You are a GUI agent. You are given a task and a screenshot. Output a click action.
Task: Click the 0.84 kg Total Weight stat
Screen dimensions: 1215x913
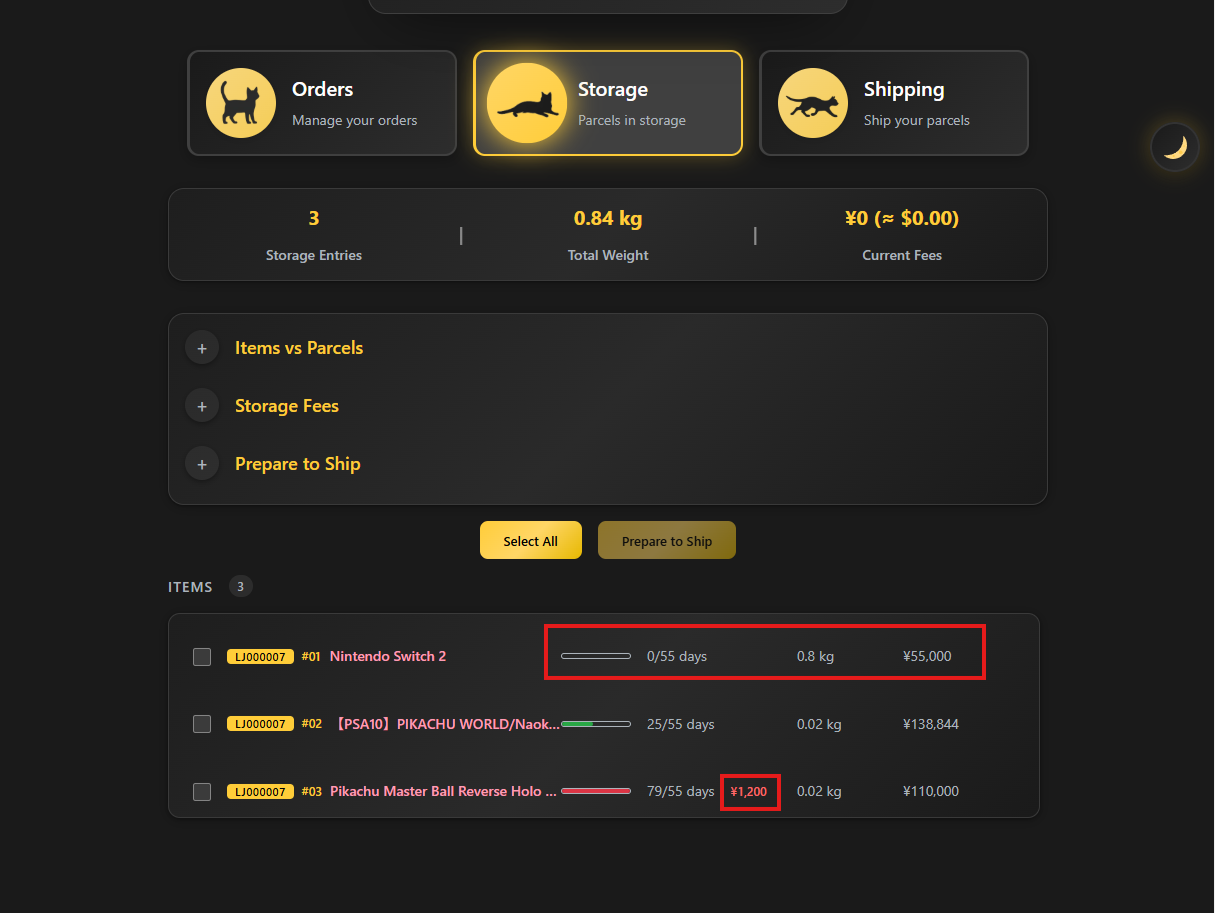click(608, 218)
